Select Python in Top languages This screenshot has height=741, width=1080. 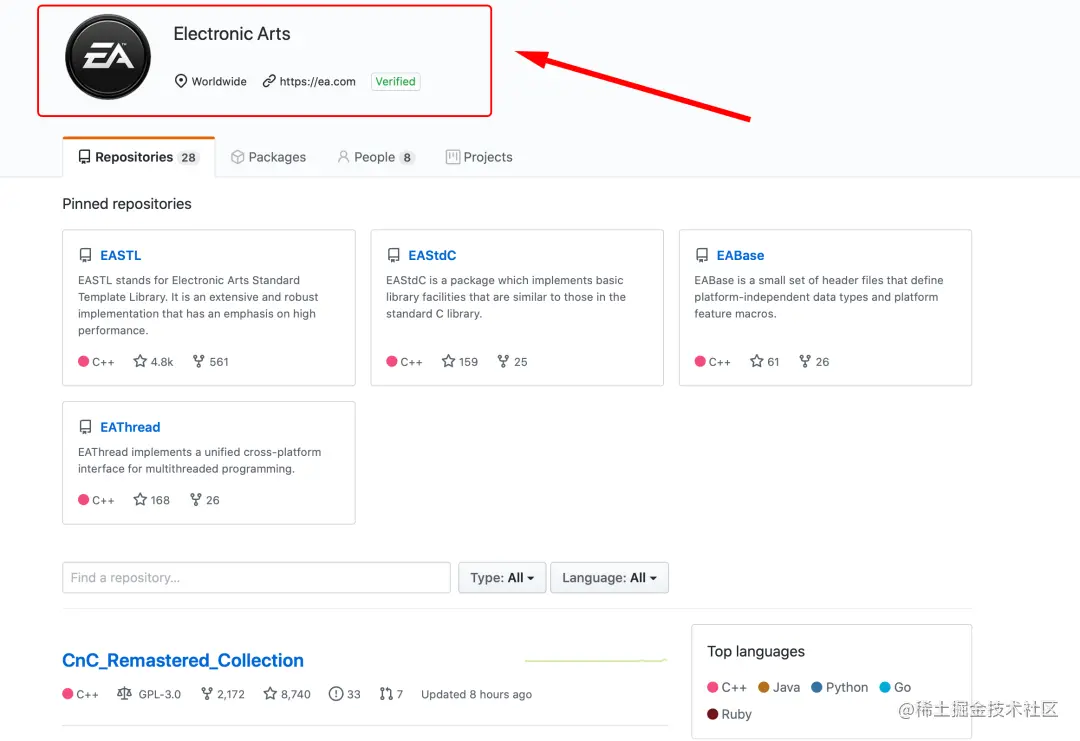click(x=840, y=687)
